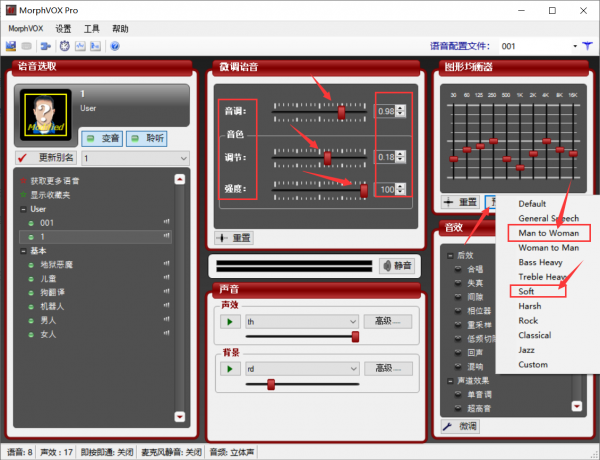This screenshot has width=600, height=460.
Task: Click 重置 reset under tweak voice panel
Action: coord(234,238)
